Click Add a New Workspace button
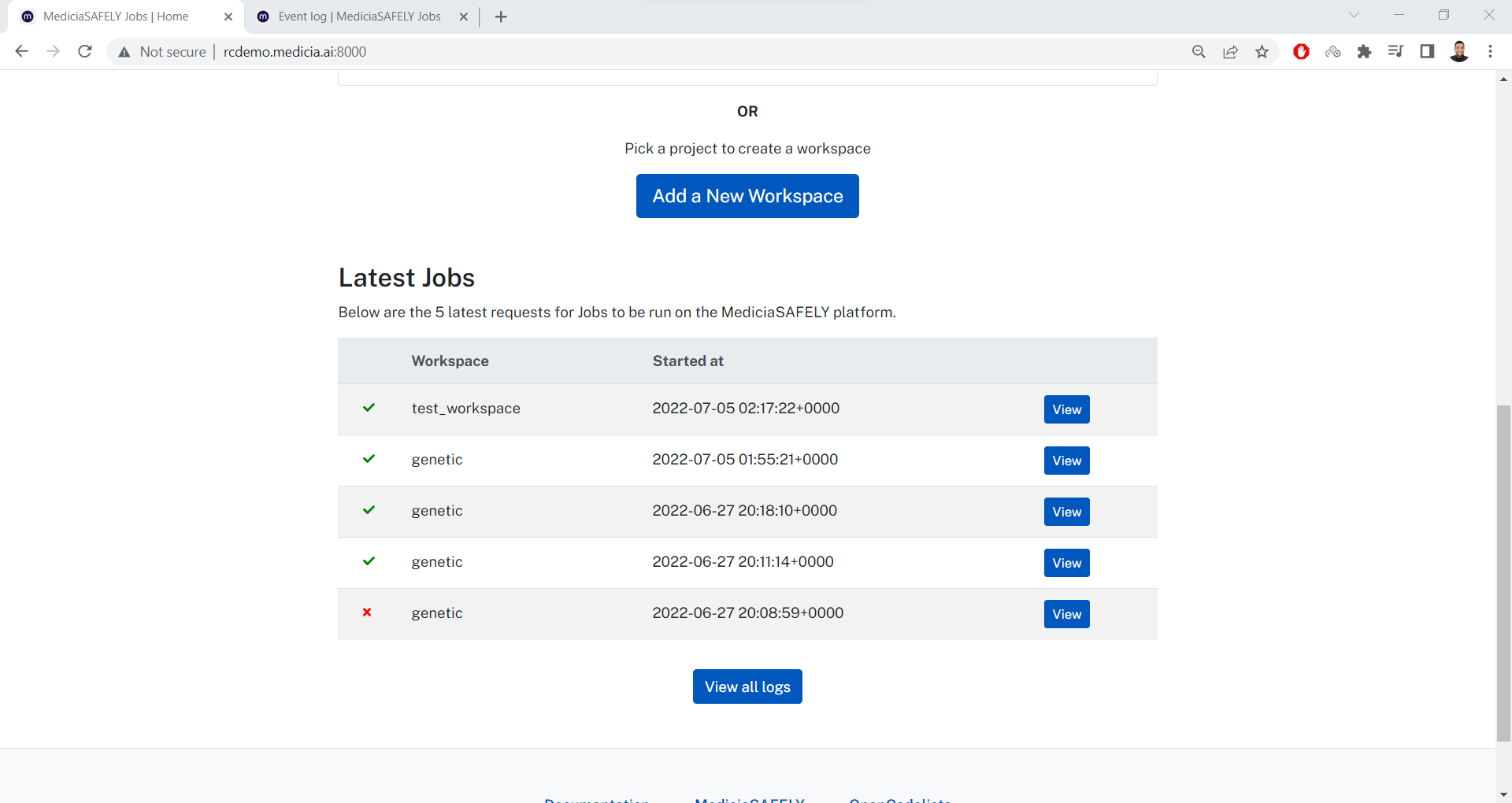This screenshot has width=1512, height=803. (747, 196)
